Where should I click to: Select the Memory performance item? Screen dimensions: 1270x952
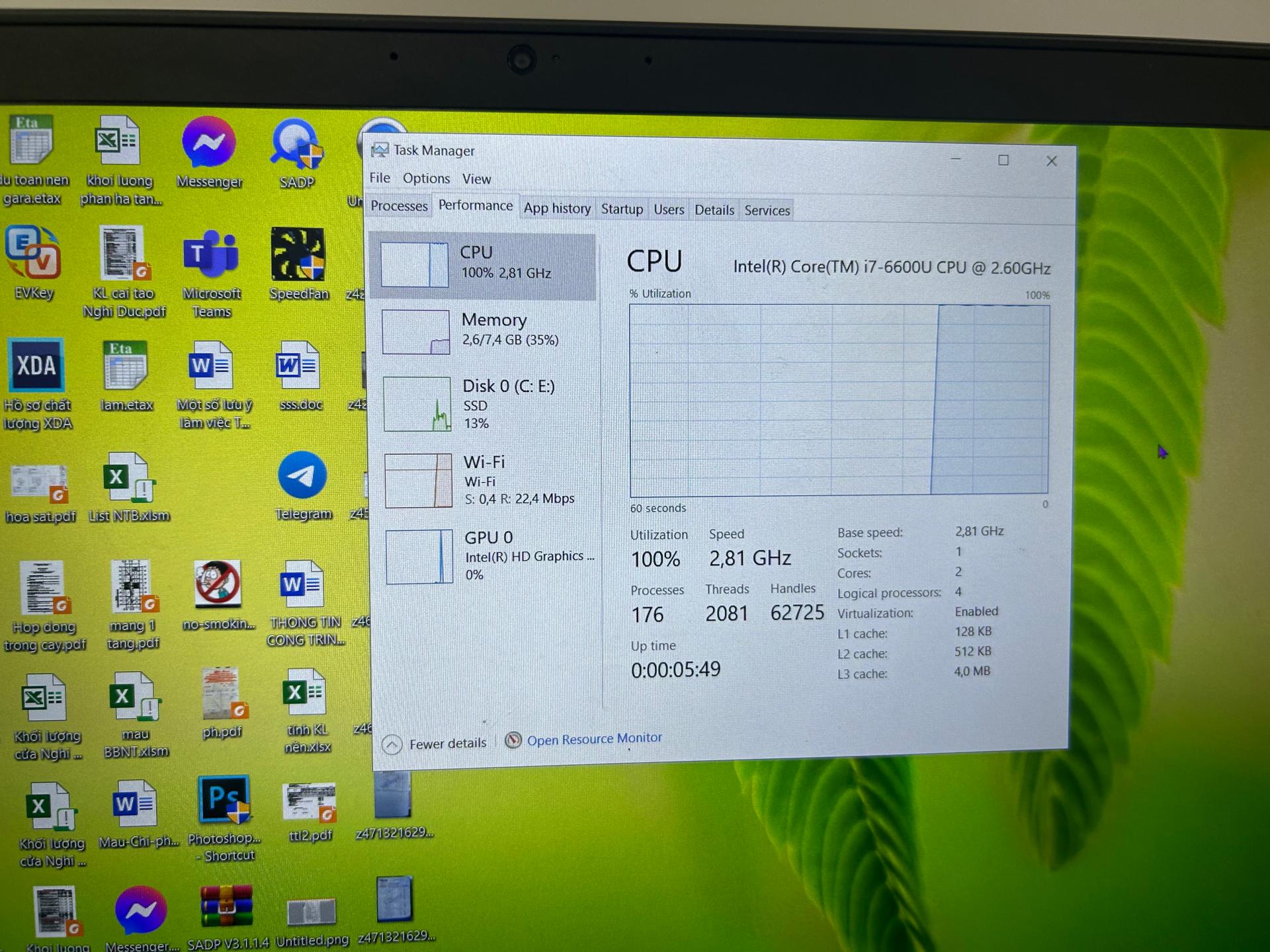tap(484, 332)
